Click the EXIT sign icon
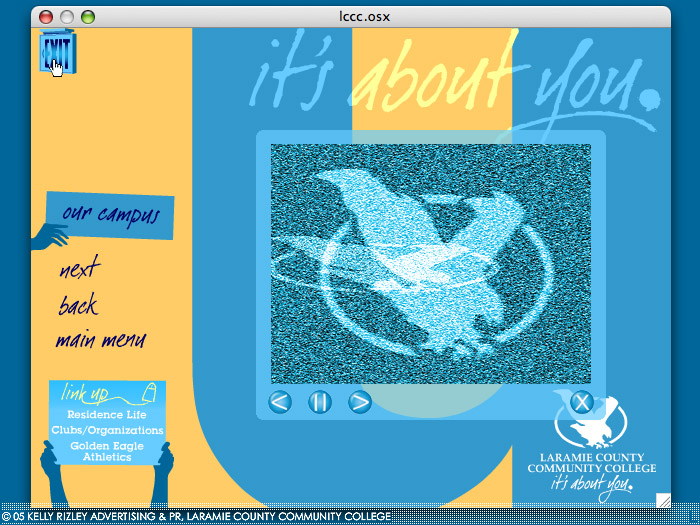Image resolution: width=700 pixels, height=525 pixels. (58, 52)
